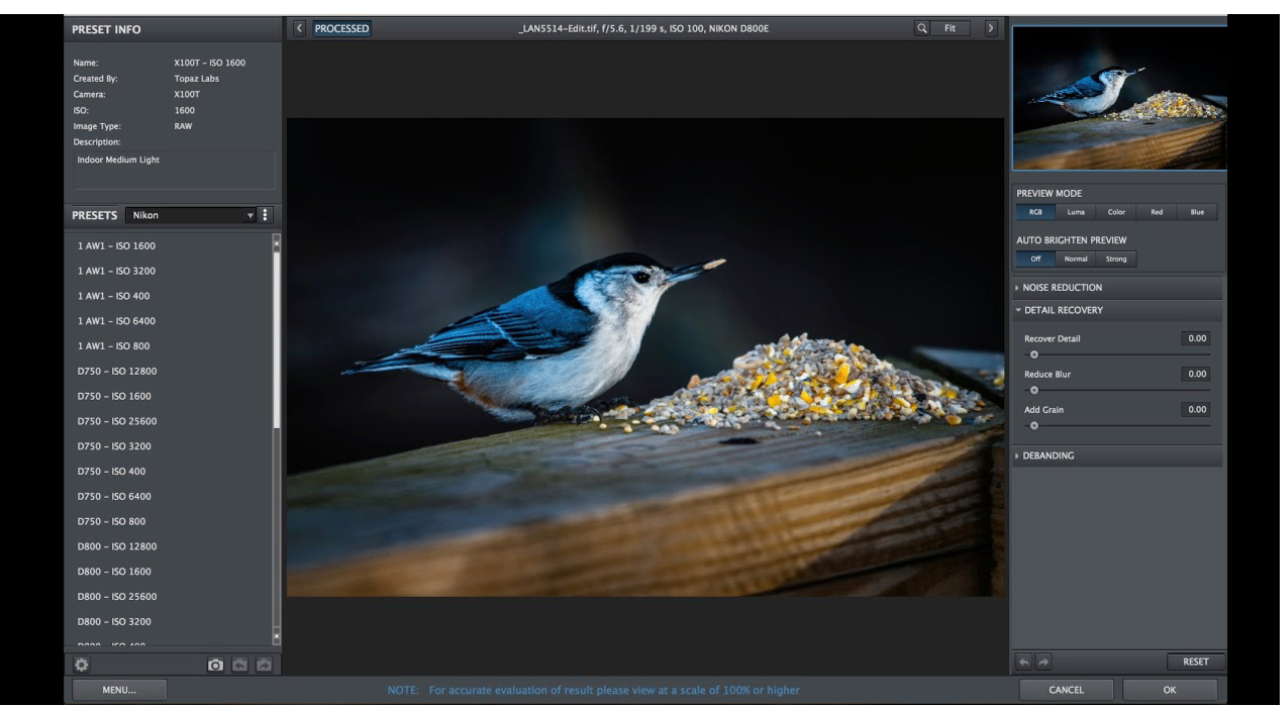Open the preset options three-dot menu icon
Viewport: 1280px width, 720px height.
coord(264,214)
